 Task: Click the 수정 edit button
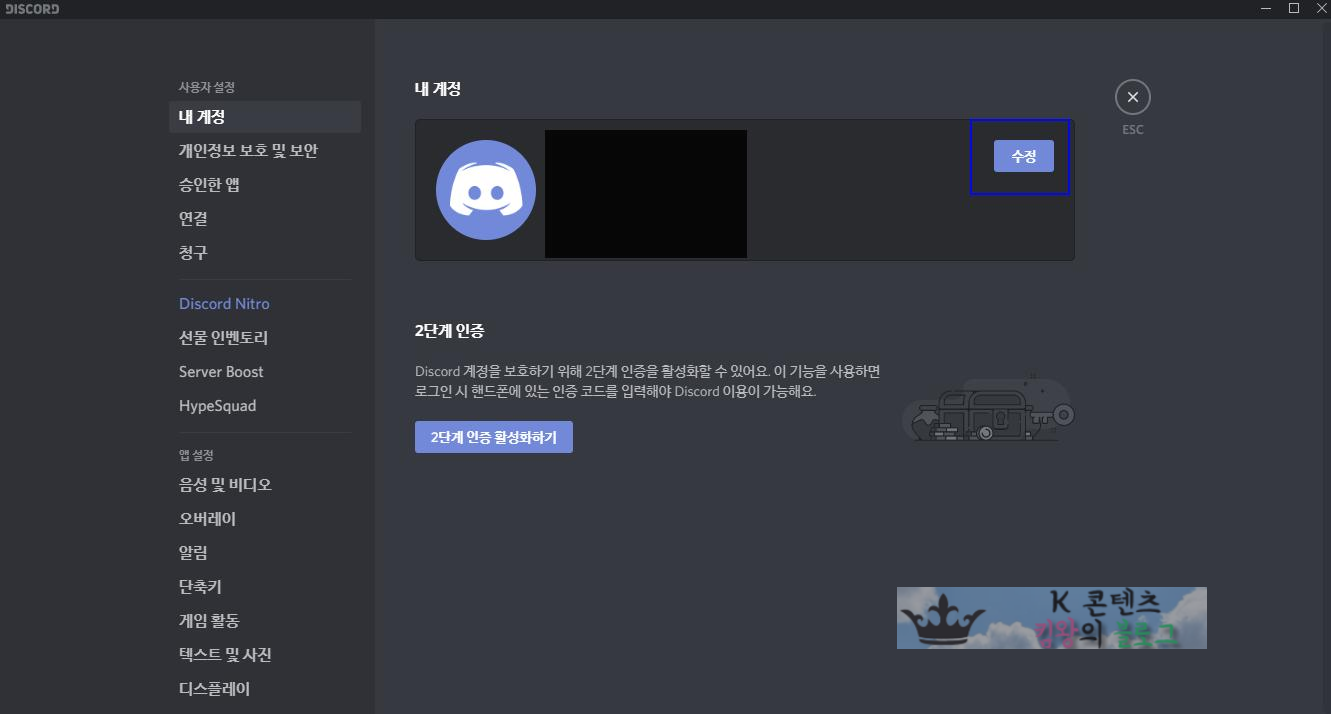(1023, 156)
